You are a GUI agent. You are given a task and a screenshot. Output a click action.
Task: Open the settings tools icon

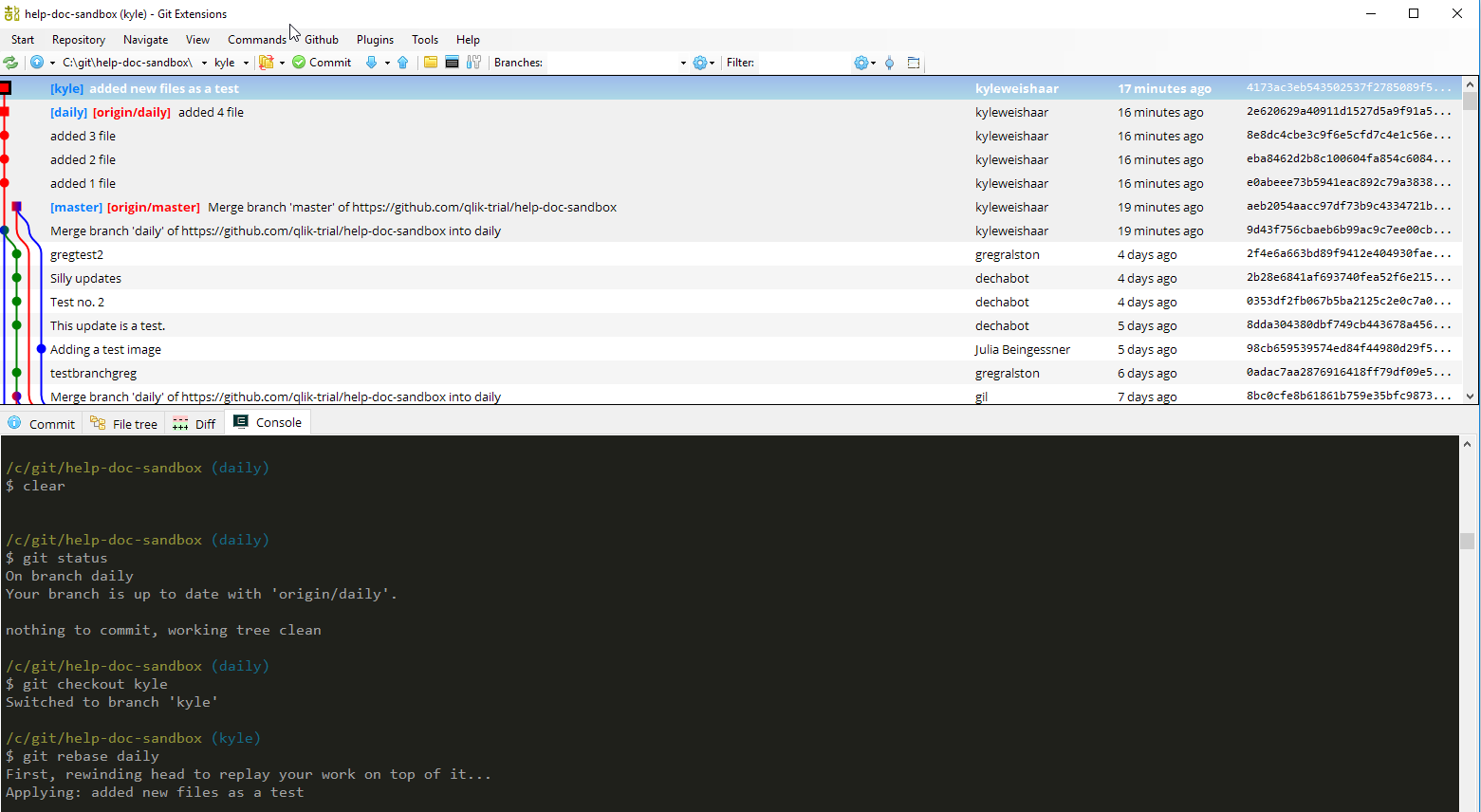pos(473,63)
